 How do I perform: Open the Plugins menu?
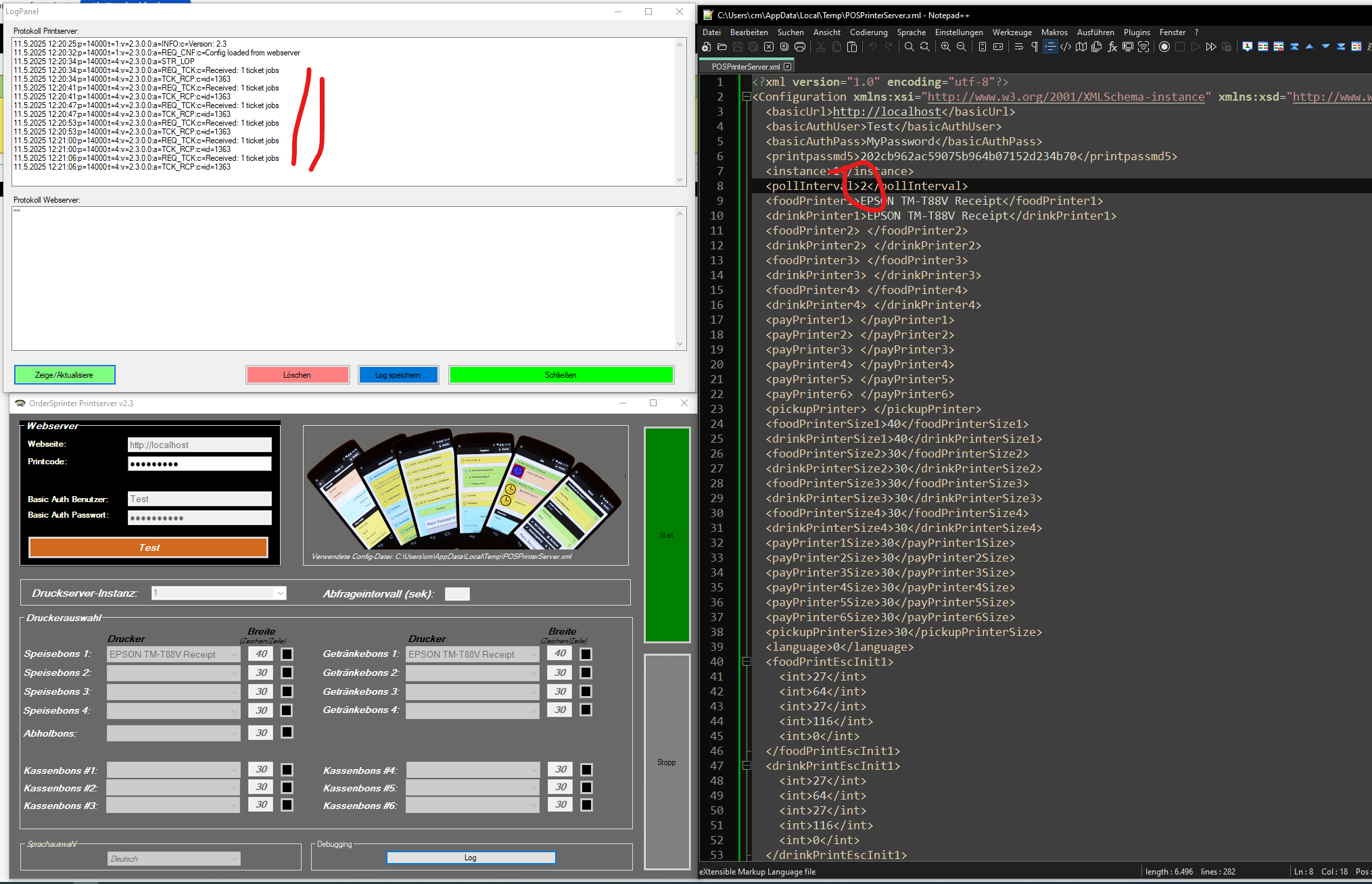pos(1136,32)
